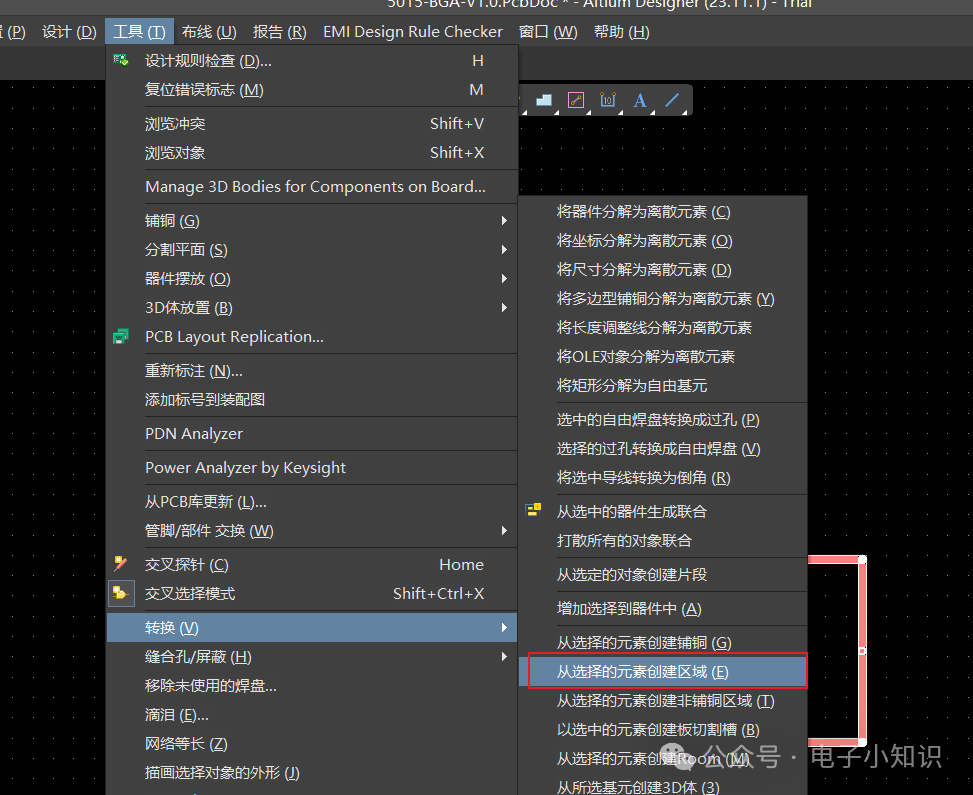This screenshot has width=973, height=795.
Task: Expand the 铺铜 (G) submenu
Action: click(x=312, y=220)
